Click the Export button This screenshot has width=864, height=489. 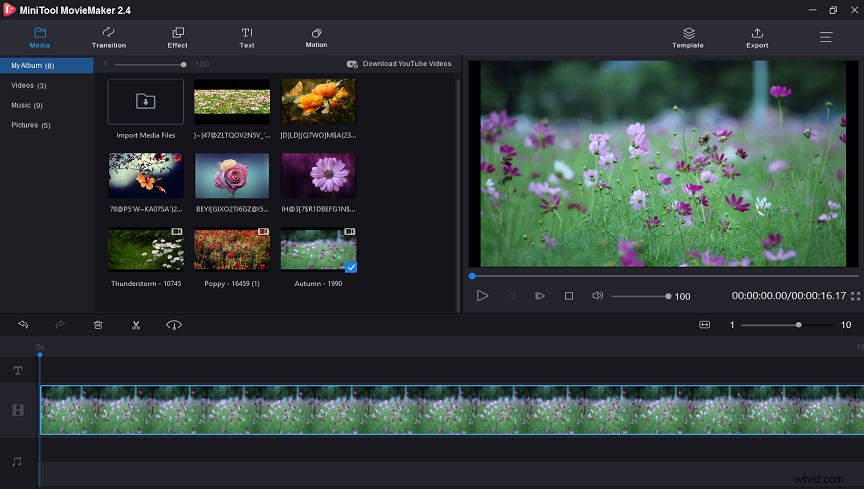point(757,38)
